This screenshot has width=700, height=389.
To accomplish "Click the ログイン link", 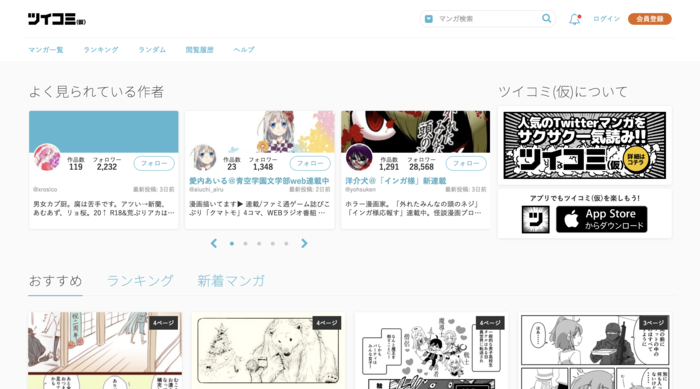I will 606,19.
